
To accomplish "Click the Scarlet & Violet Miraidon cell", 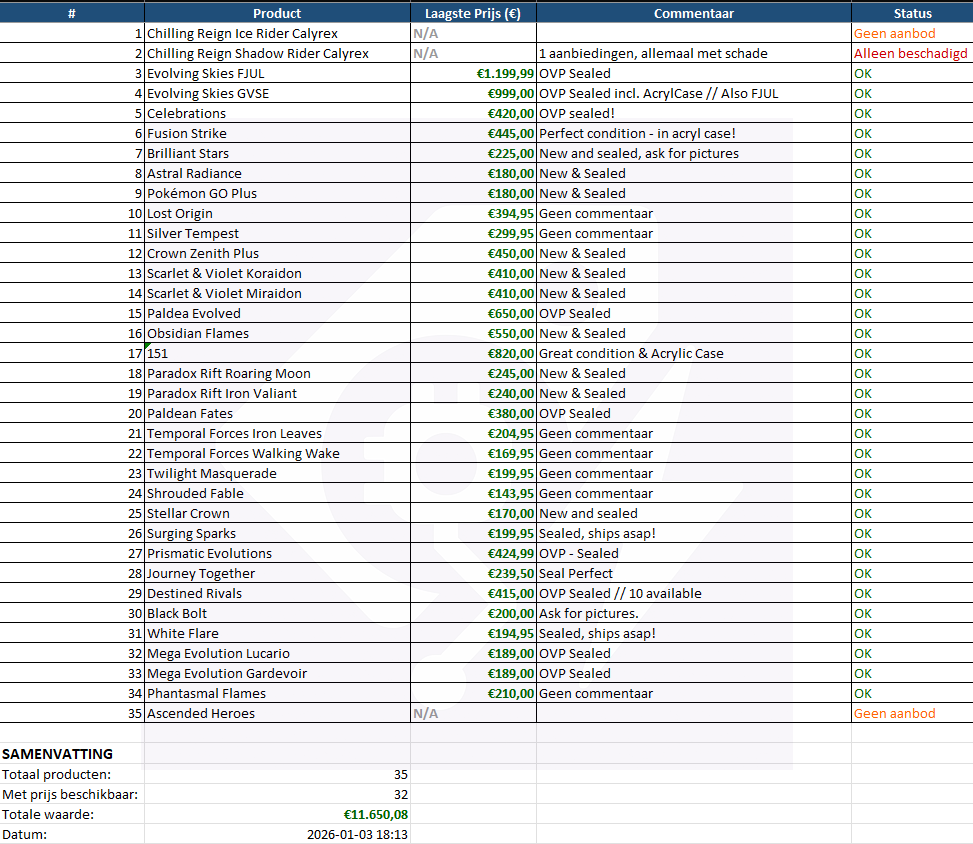I will [277, 294].
